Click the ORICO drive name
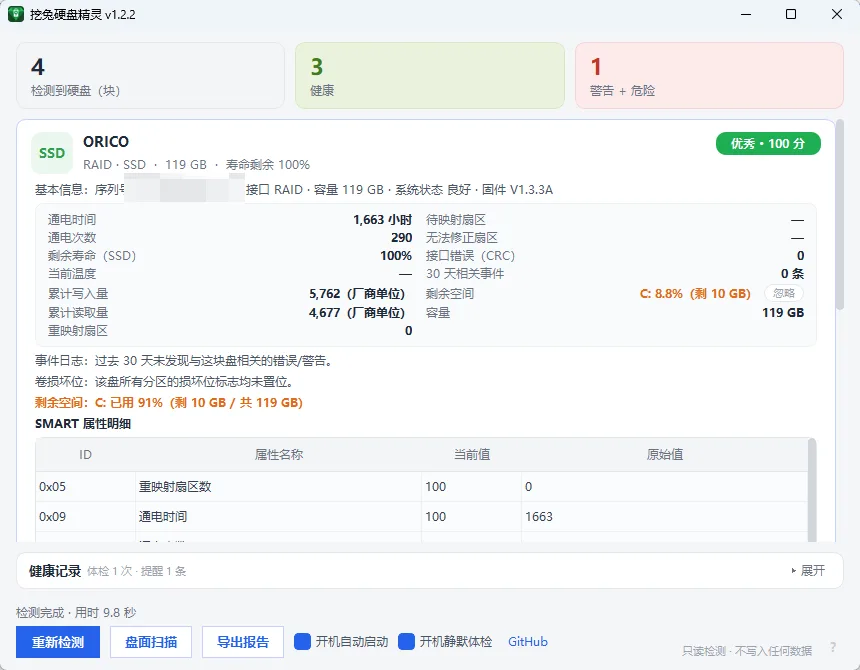The image size is (860, 670). point(106,141)
